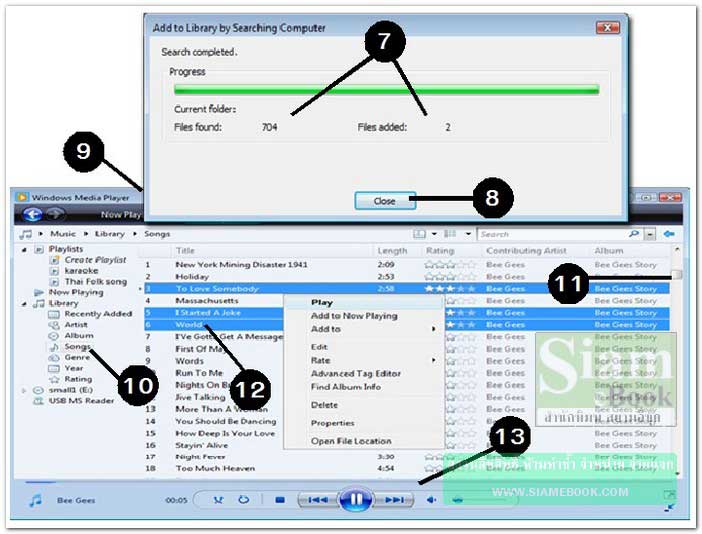Select Genre category in Library

click(x=77, y=357)
